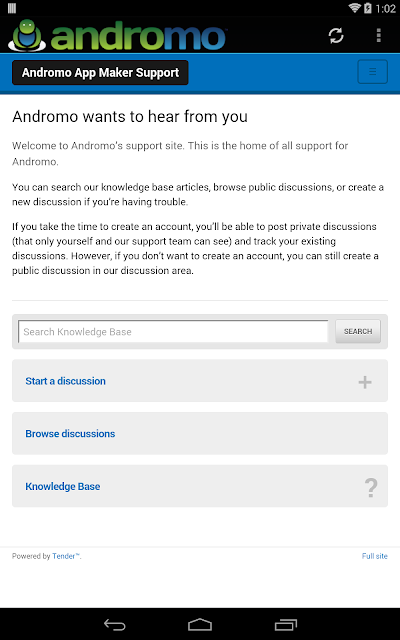This screenshot has width=400, height=640.
Task: Switch to Full site link
Action: 375,556
